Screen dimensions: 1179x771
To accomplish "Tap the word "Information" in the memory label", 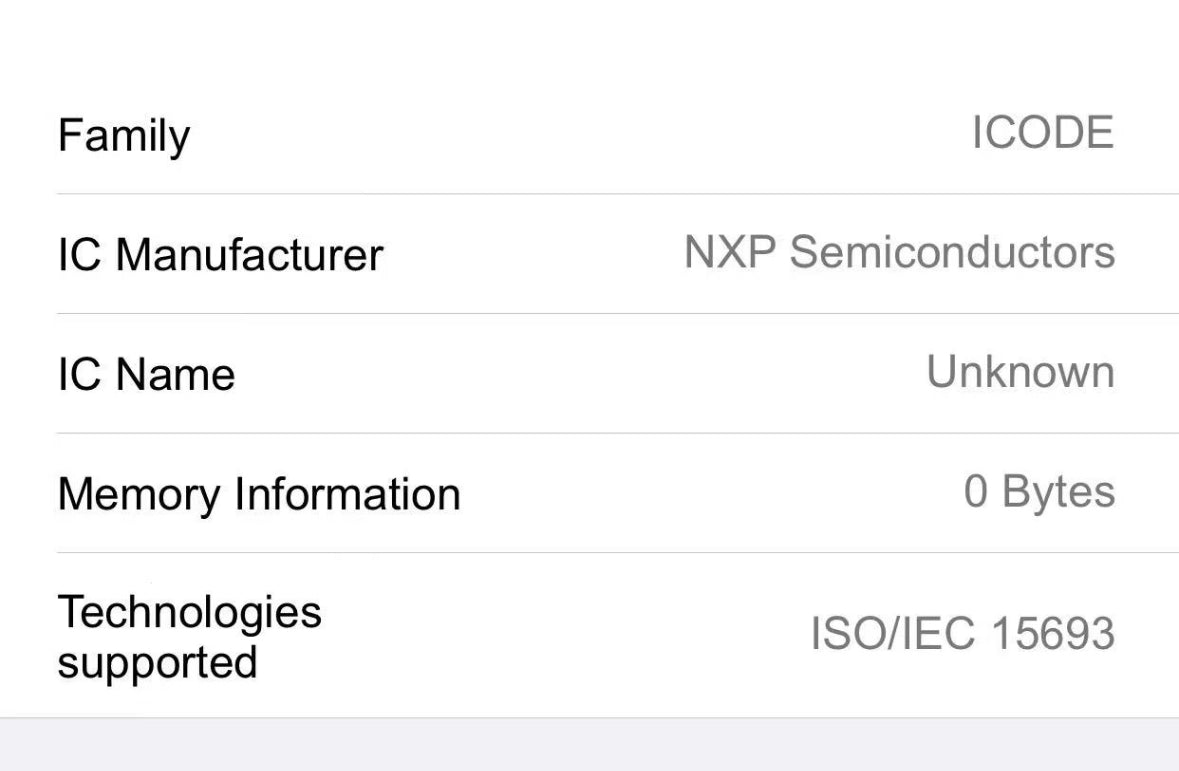I will [347, 494].
